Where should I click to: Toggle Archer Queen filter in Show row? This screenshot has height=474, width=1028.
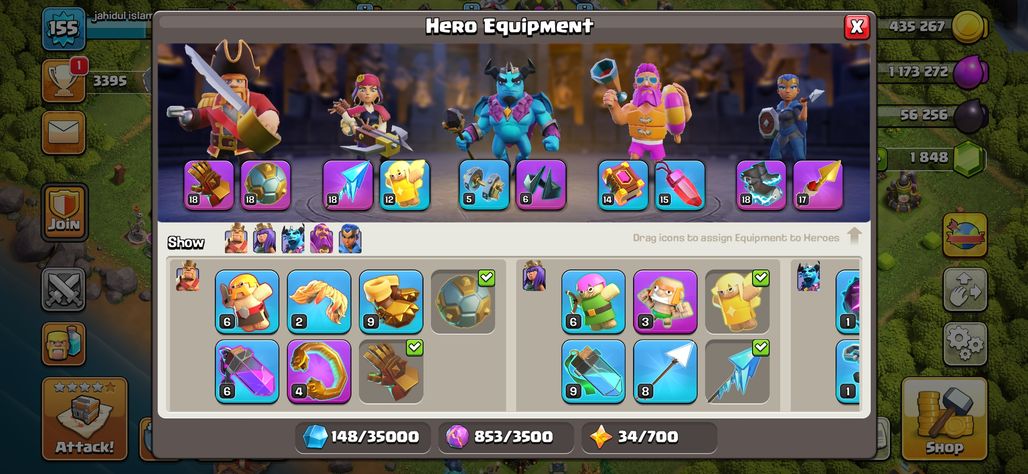coord(264,239)
